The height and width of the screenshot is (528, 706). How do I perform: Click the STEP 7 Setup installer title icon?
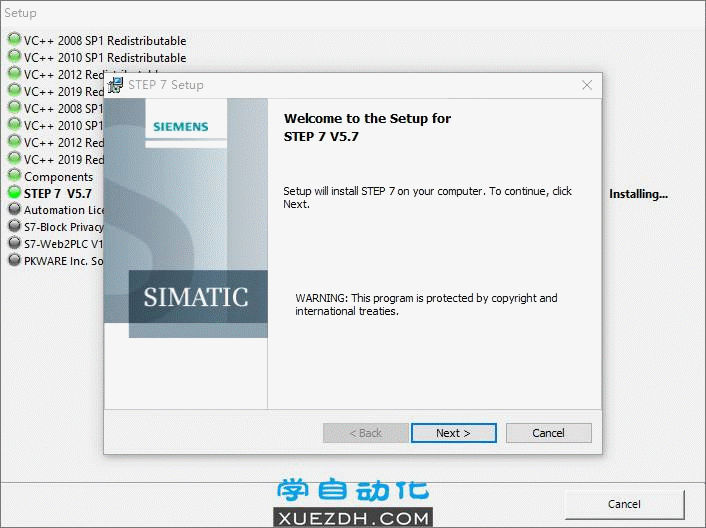(x=115, y=85)
